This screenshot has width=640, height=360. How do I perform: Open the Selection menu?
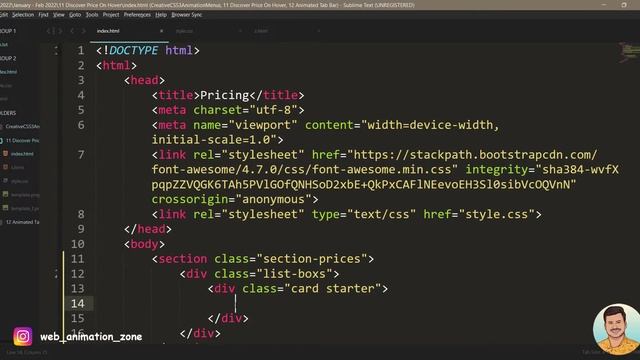[x=23, y=15]
